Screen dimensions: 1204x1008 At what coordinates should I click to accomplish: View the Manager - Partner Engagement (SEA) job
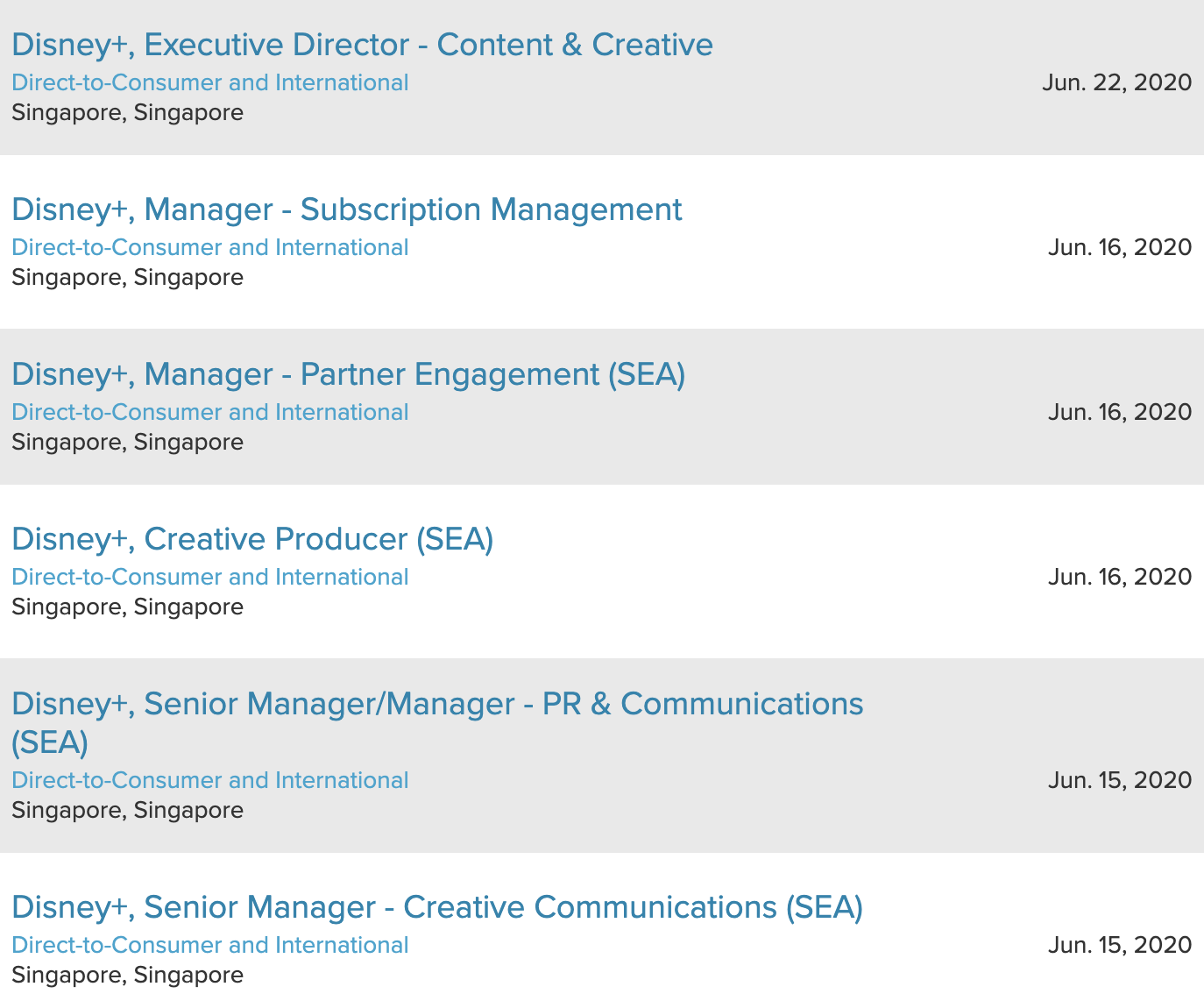[x=348, y=374]
